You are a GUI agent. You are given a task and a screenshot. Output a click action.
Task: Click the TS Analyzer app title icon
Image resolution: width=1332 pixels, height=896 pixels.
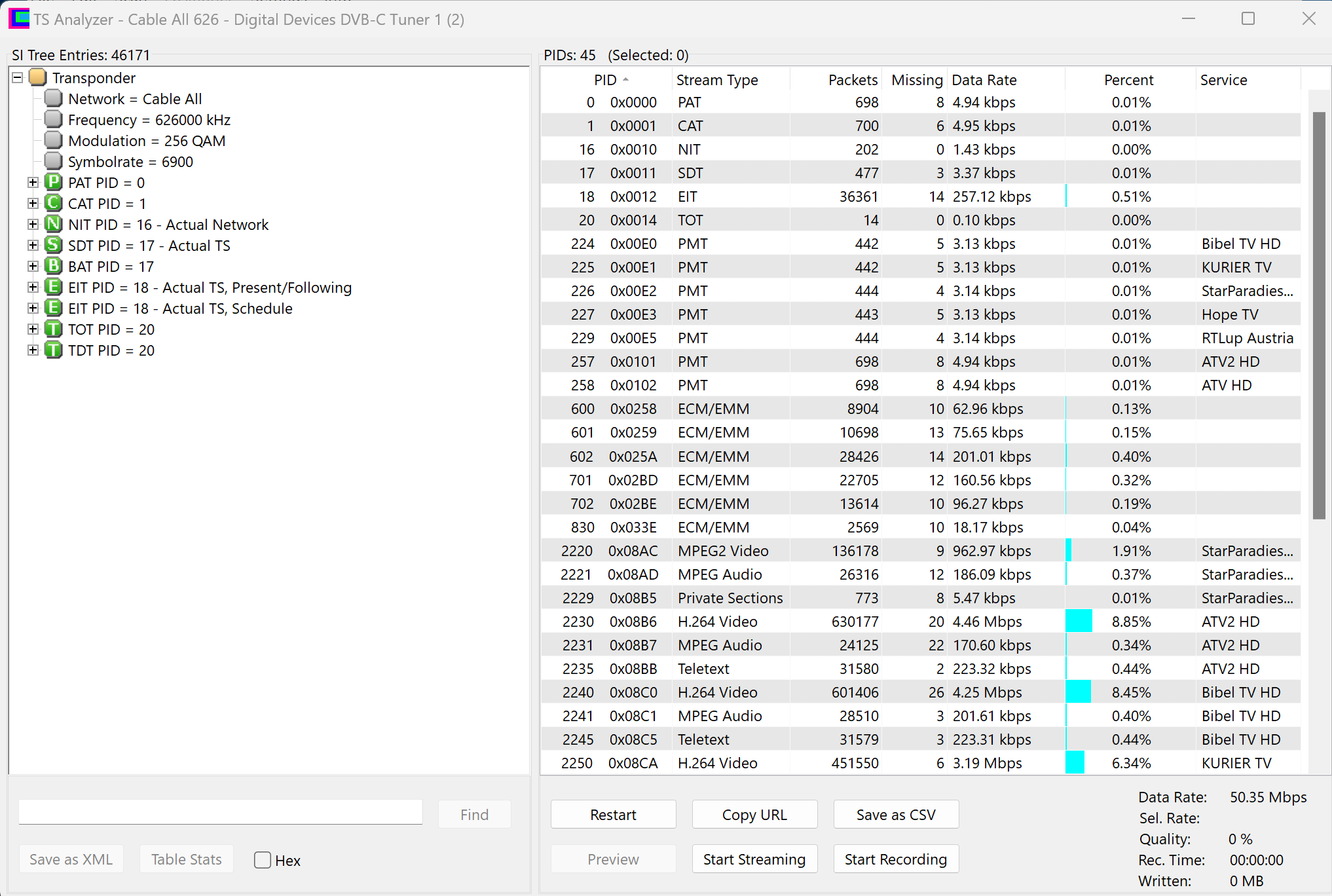19,18
